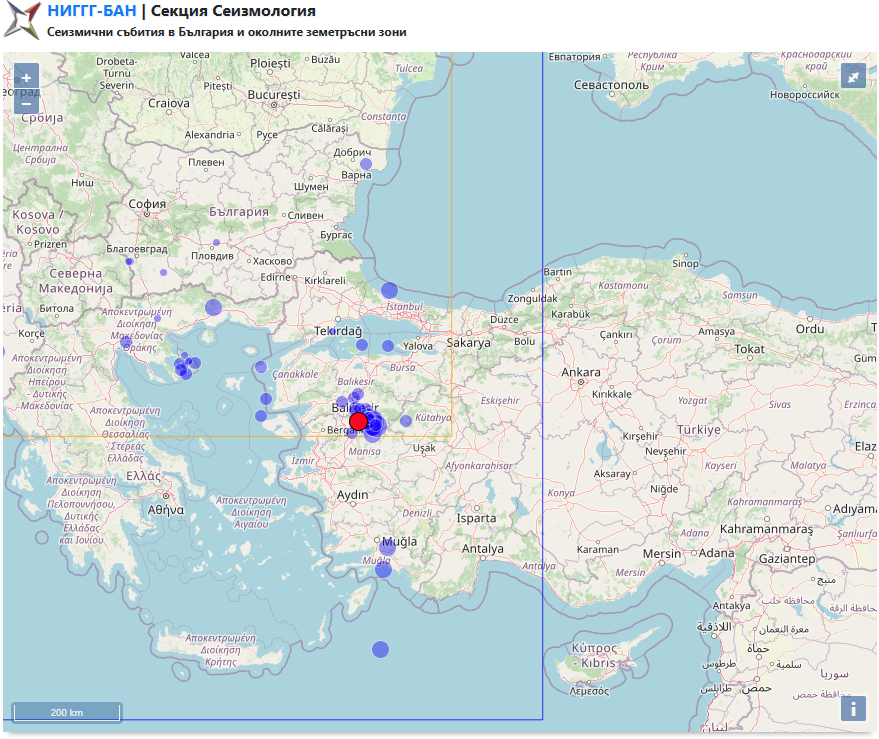Screen dimensions: 879x739
Task: Click the София city label
Action: (x=146, y=203)
